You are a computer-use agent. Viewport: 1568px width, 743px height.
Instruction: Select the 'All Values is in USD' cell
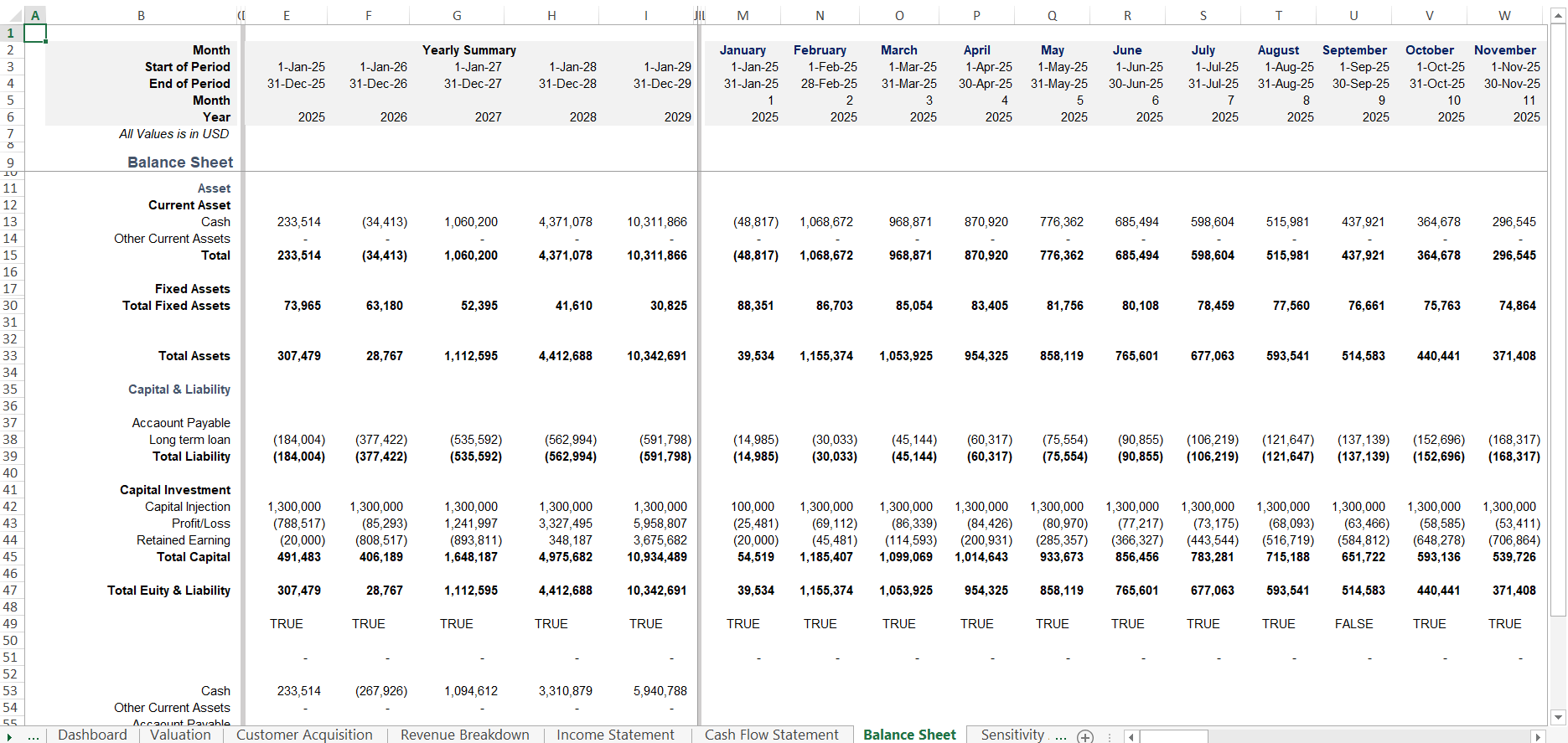[173, 134]
